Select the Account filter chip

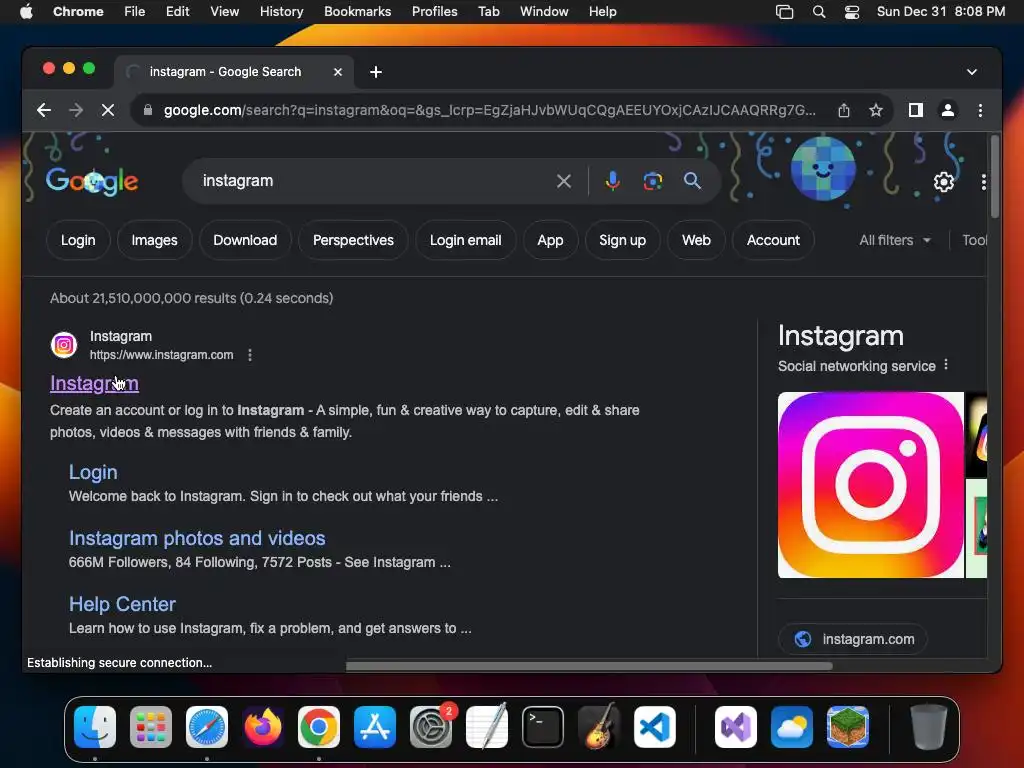pyautogui.click(x=773, y=240)
